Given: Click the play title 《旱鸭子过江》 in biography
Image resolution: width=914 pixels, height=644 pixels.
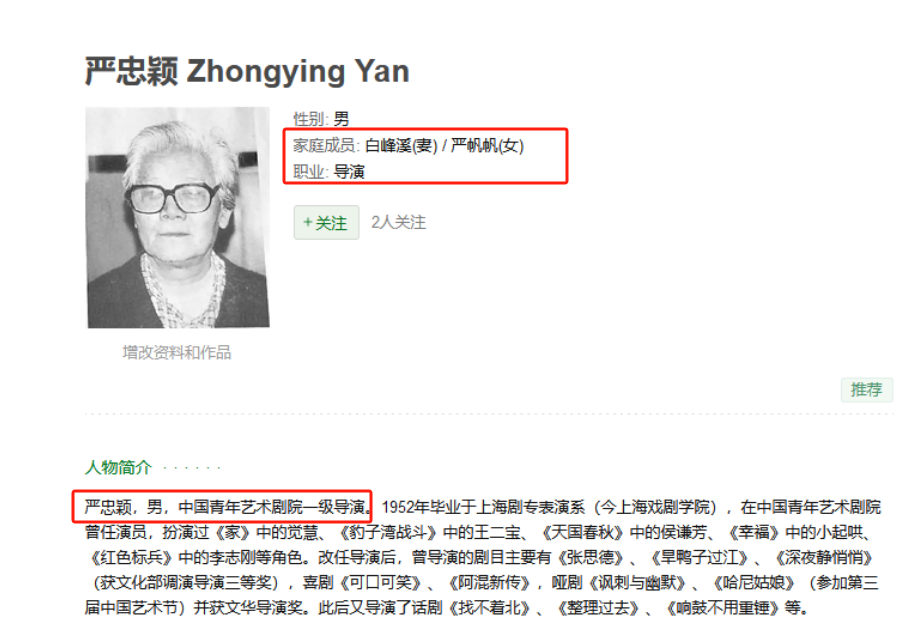Looking at the screenshot, I should coord(699,558).
